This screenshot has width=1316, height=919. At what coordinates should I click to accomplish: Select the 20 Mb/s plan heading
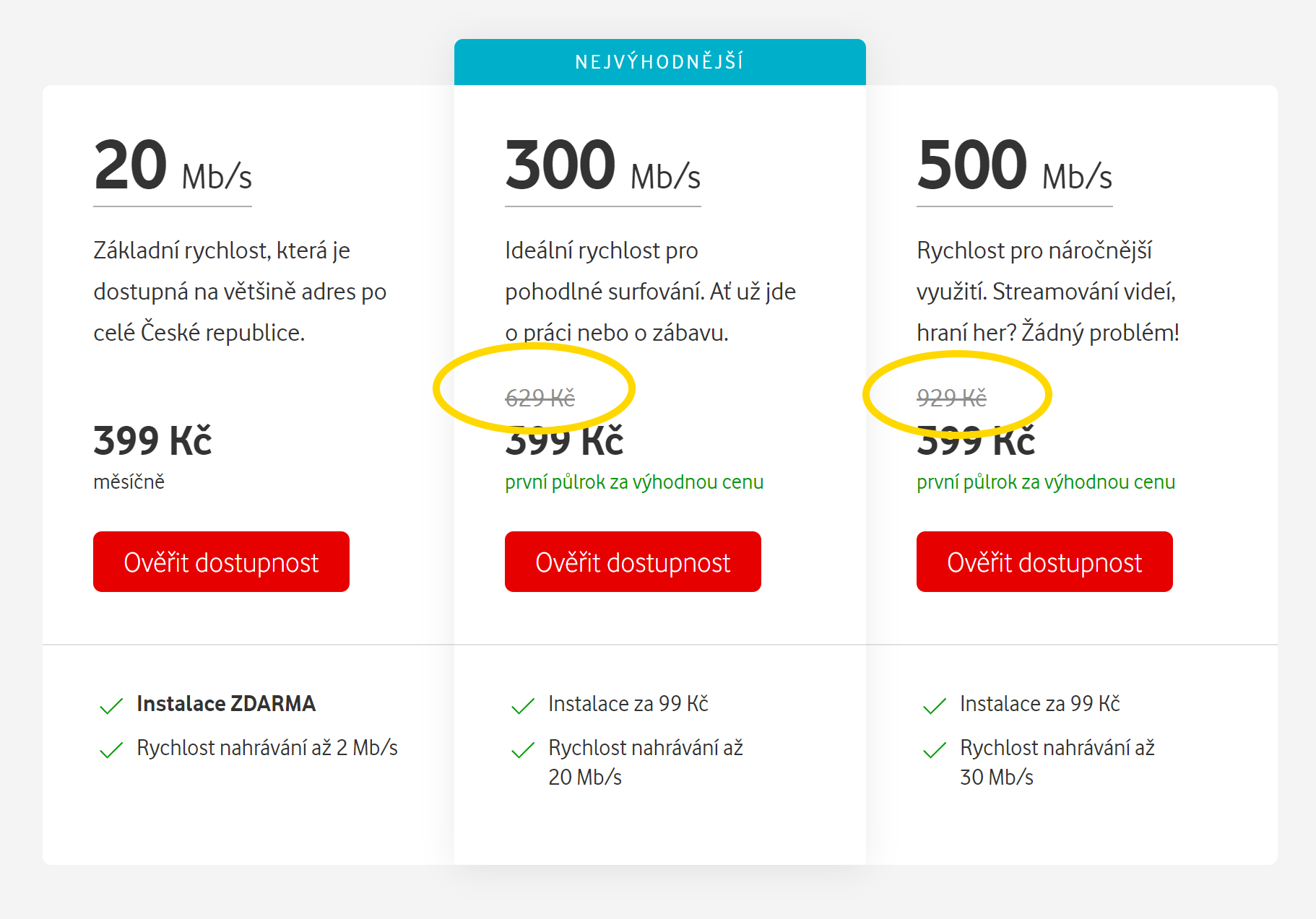[173, 167]
